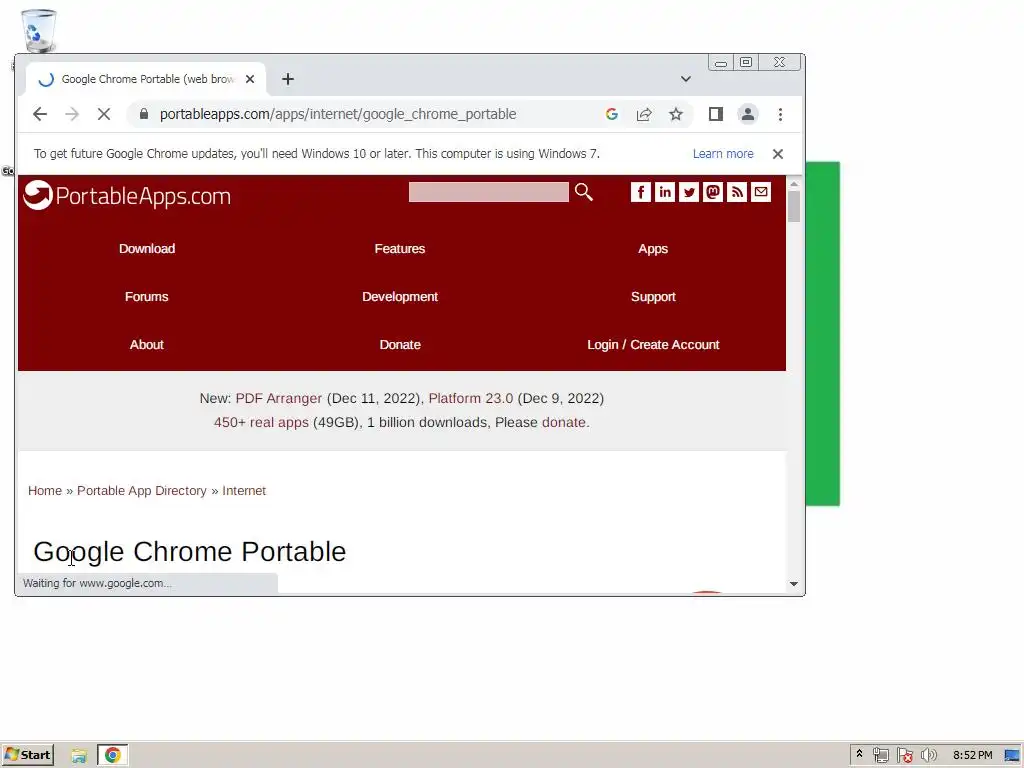Click the PortableApps.com logo
Image resolution: width=1024 pixels, height=768 pixels.
coord(127,195)
